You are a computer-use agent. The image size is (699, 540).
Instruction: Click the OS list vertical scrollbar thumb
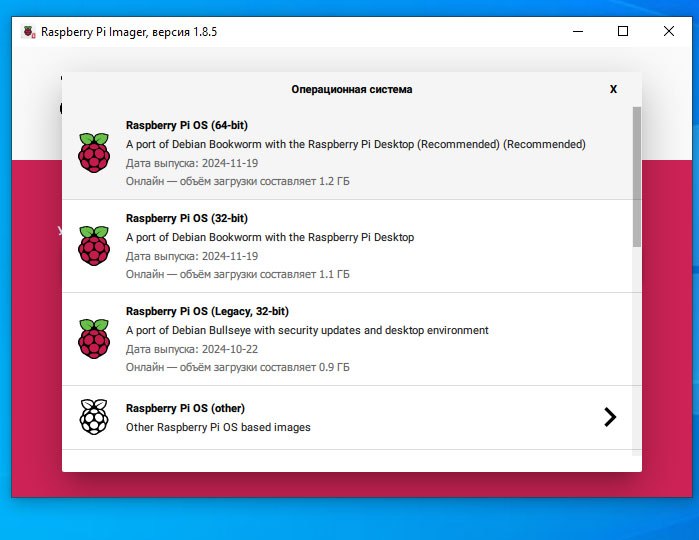pyautogui.click(x=637, y=177)
